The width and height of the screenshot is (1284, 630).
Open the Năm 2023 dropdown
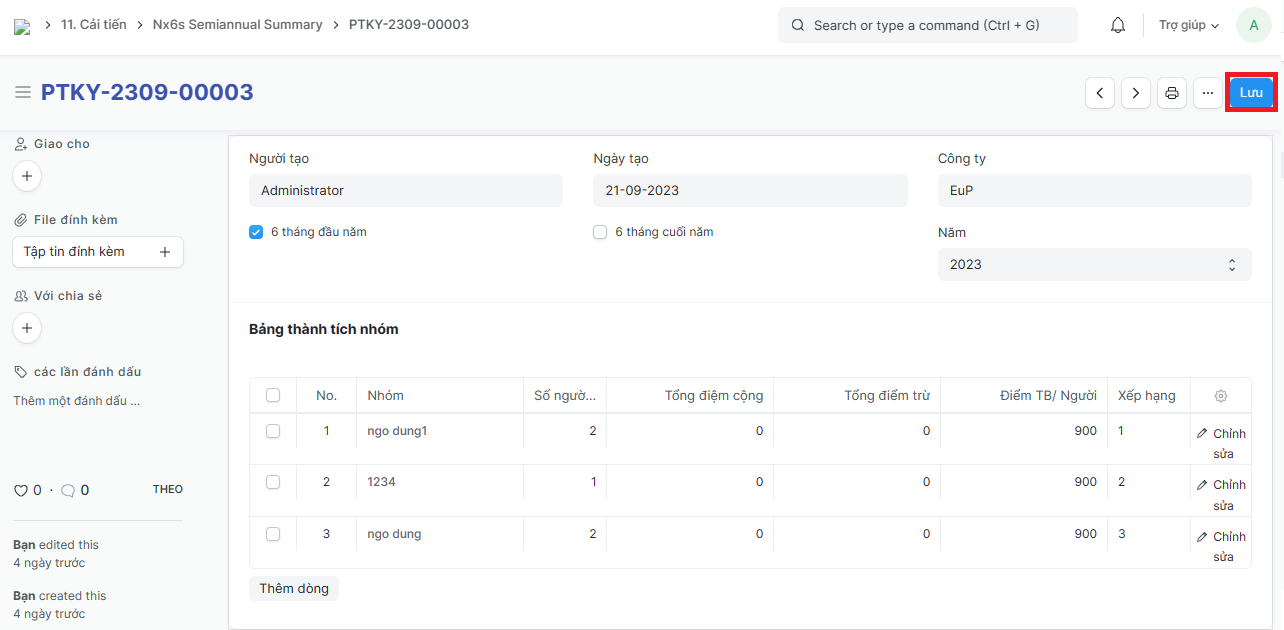(1094, 265)
